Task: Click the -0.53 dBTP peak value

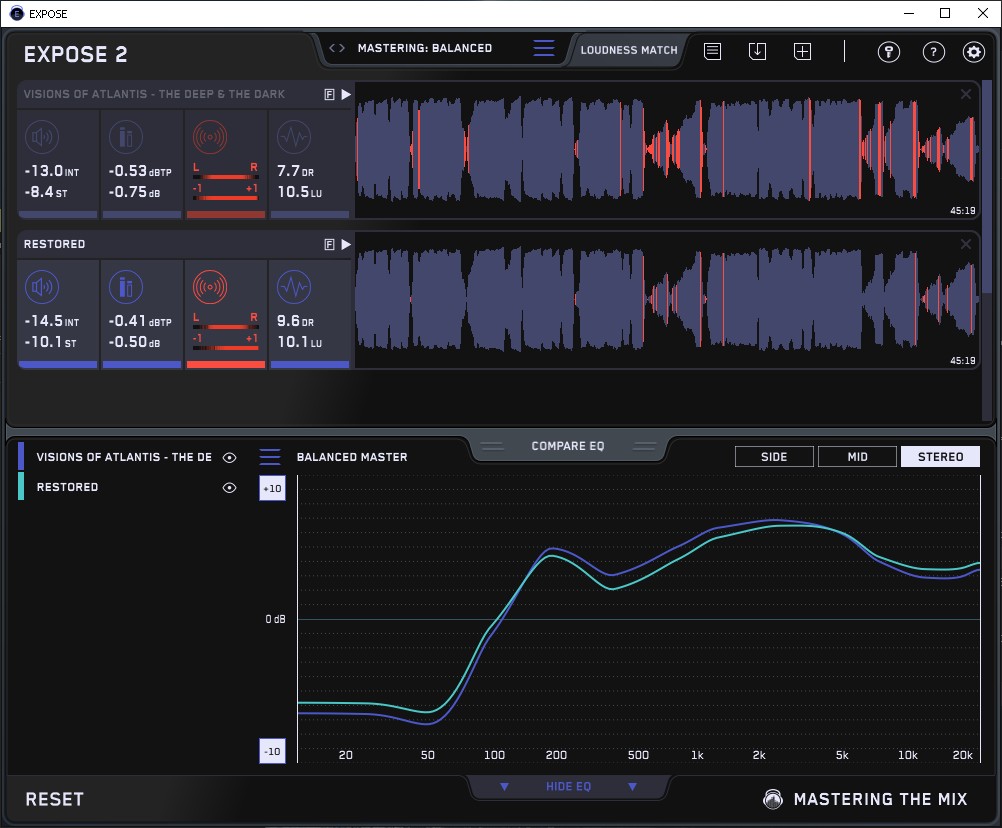Action: (x=140, y=171)
